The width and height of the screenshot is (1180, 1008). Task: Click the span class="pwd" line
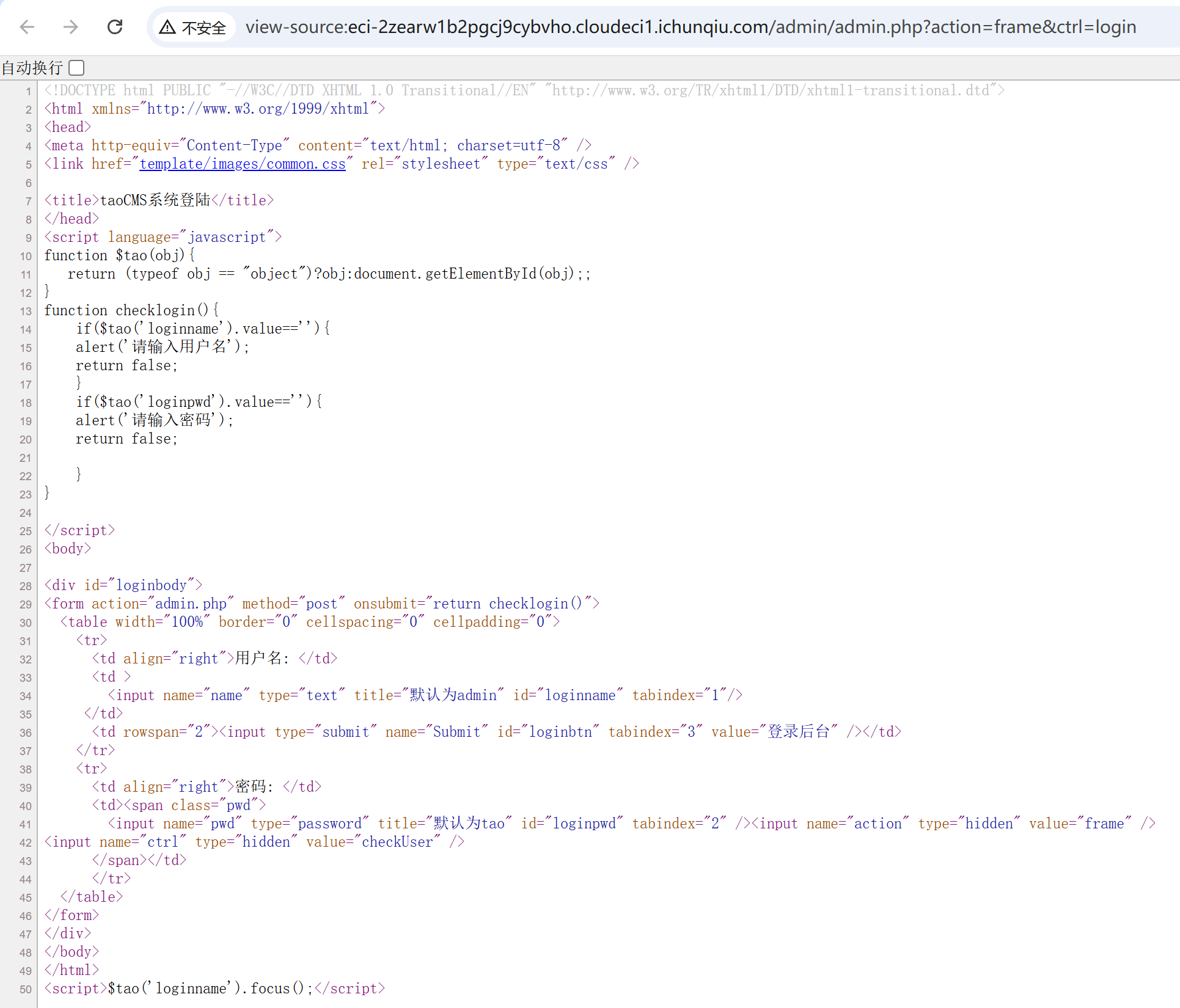pyautogui.click(x=179, y=805)
